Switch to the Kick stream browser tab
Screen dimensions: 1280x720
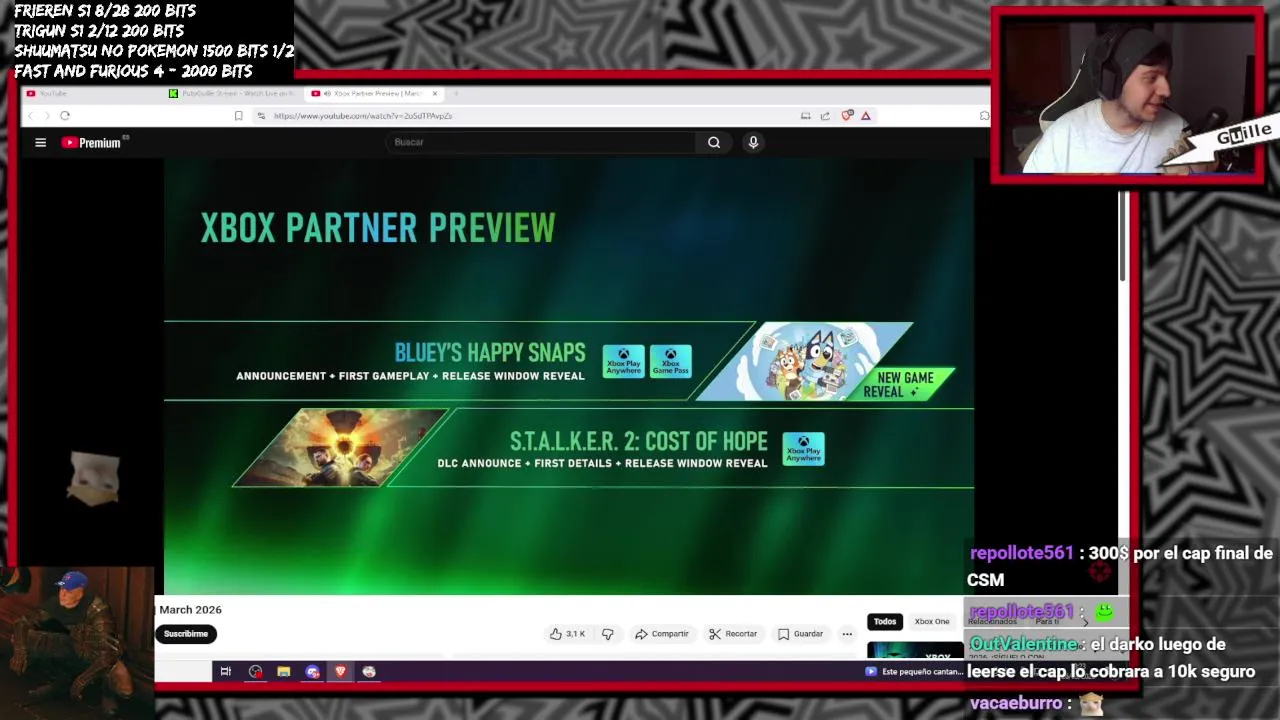click(x=232, y=93)
